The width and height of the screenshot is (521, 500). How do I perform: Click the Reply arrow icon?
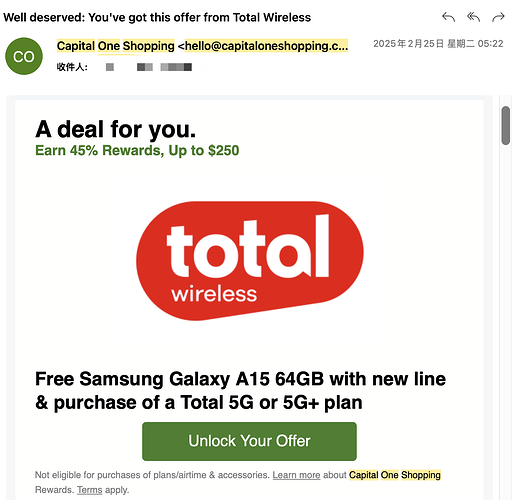[448, 17]
